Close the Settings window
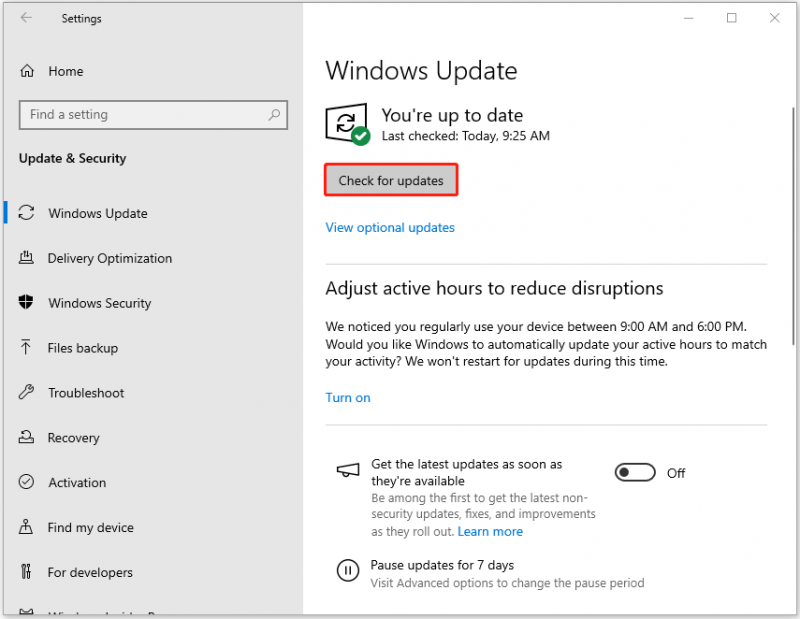 click(774, 18)
